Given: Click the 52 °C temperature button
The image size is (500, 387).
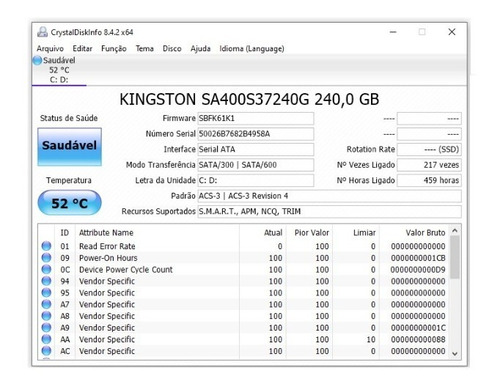Looking at the screenshot, I should (69, 203).
